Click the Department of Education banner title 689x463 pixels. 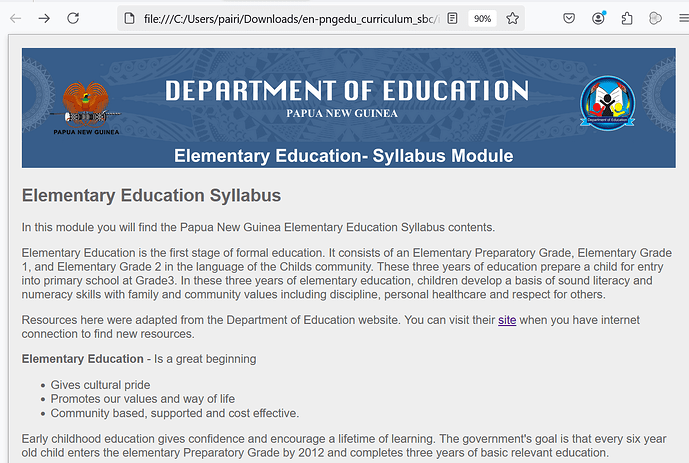(347, 91)
